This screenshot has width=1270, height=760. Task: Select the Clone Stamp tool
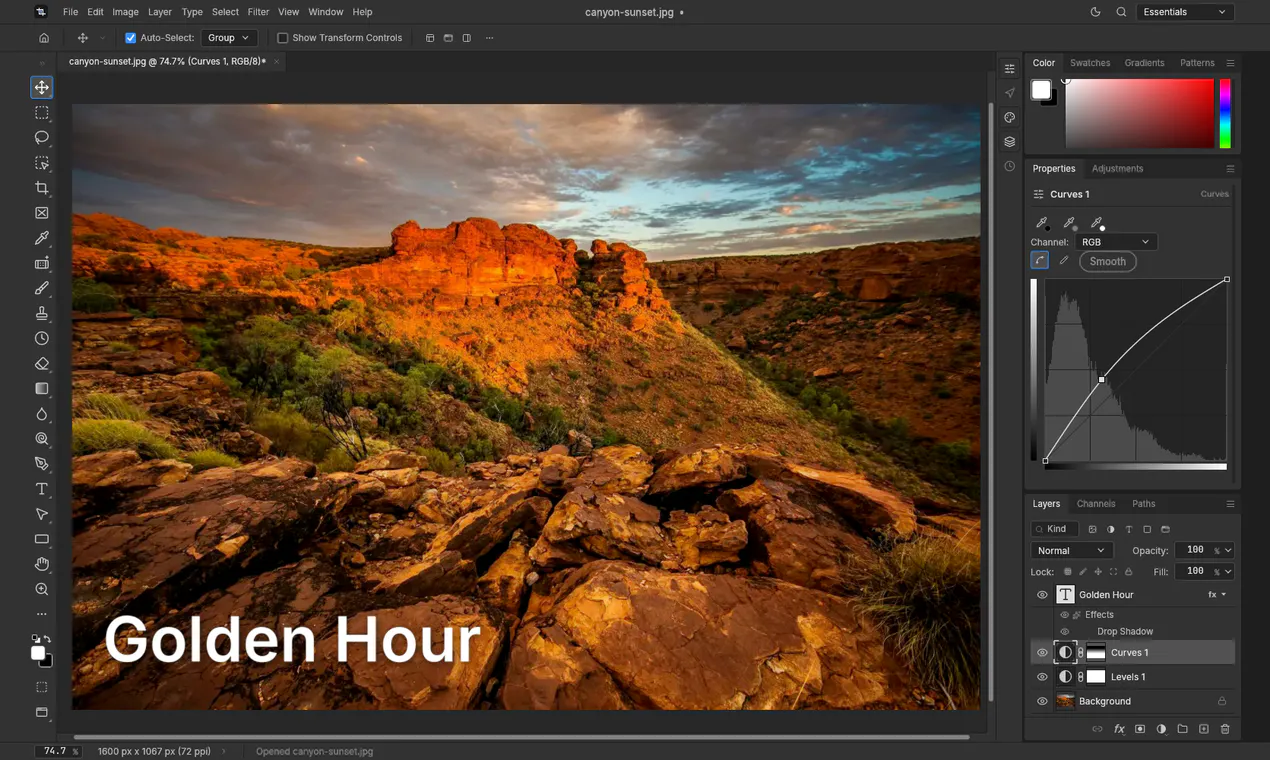[41, 313]
